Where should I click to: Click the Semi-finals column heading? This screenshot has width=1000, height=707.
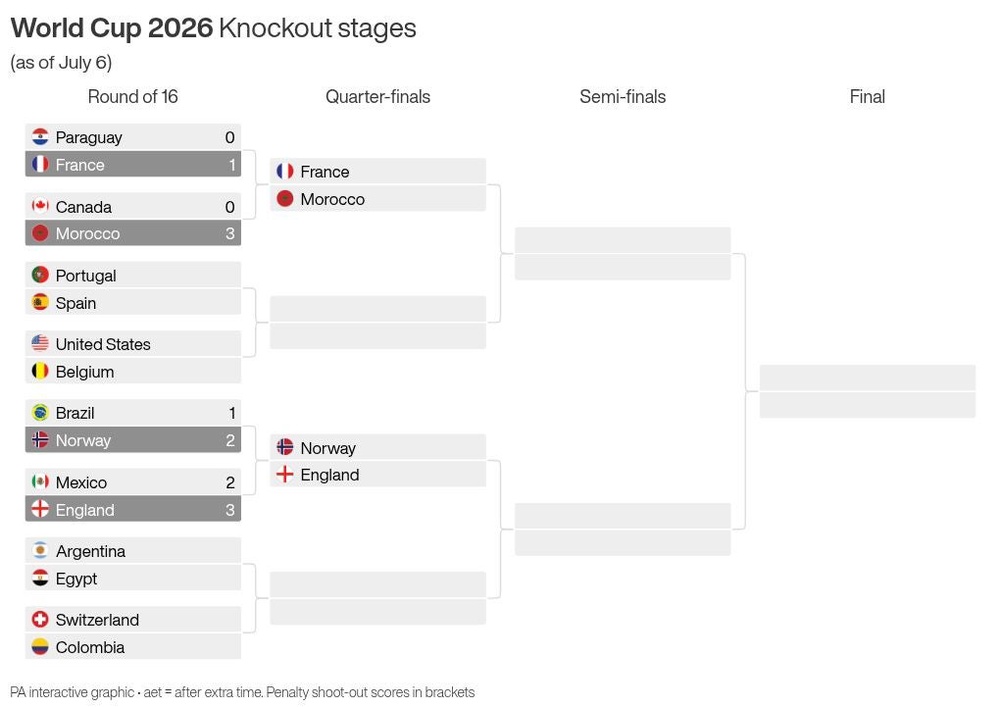[x=622, y=96]
